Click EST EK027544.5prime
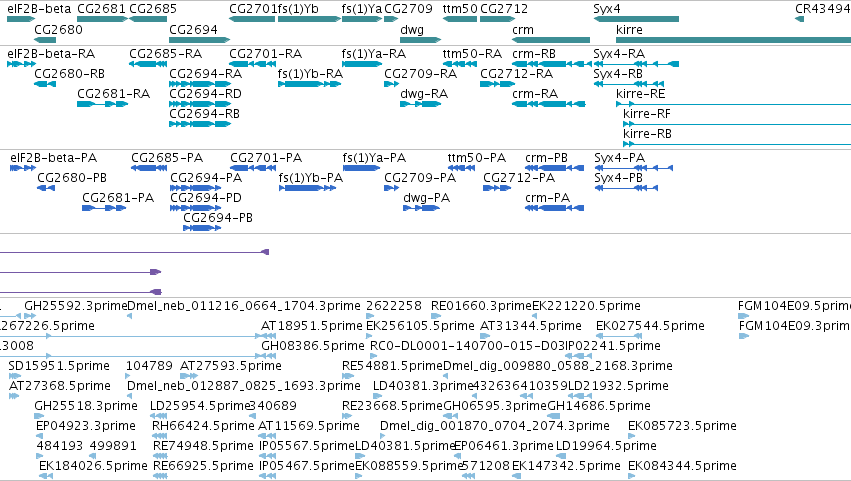This screenshot has height=481, width=851. coord(650,327)
